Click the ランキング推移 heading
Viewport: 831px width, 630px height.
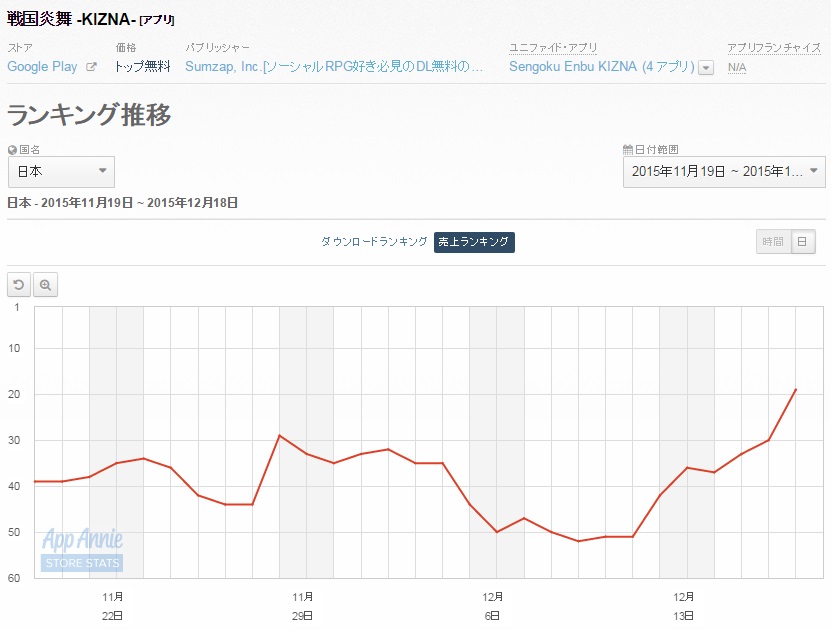point(89,114)
